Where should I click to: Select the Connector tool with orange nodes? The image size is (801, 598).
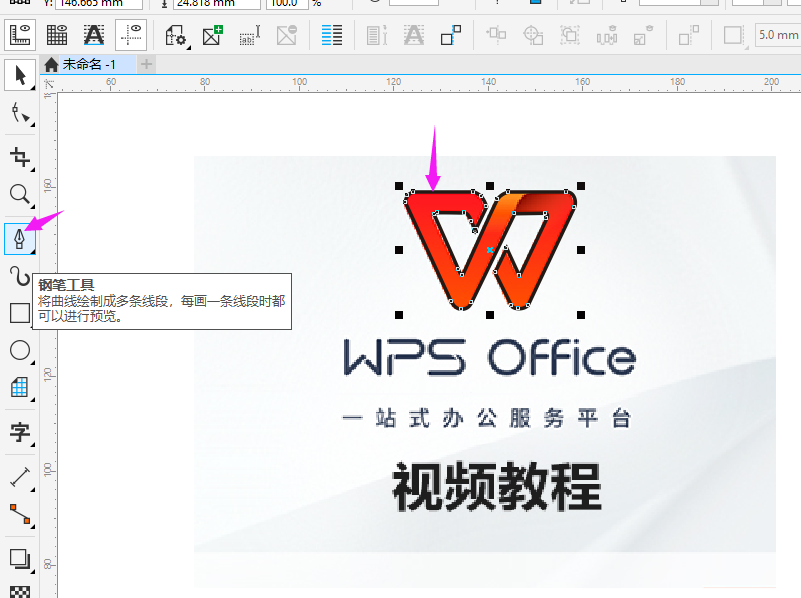(x=20, y=514)
